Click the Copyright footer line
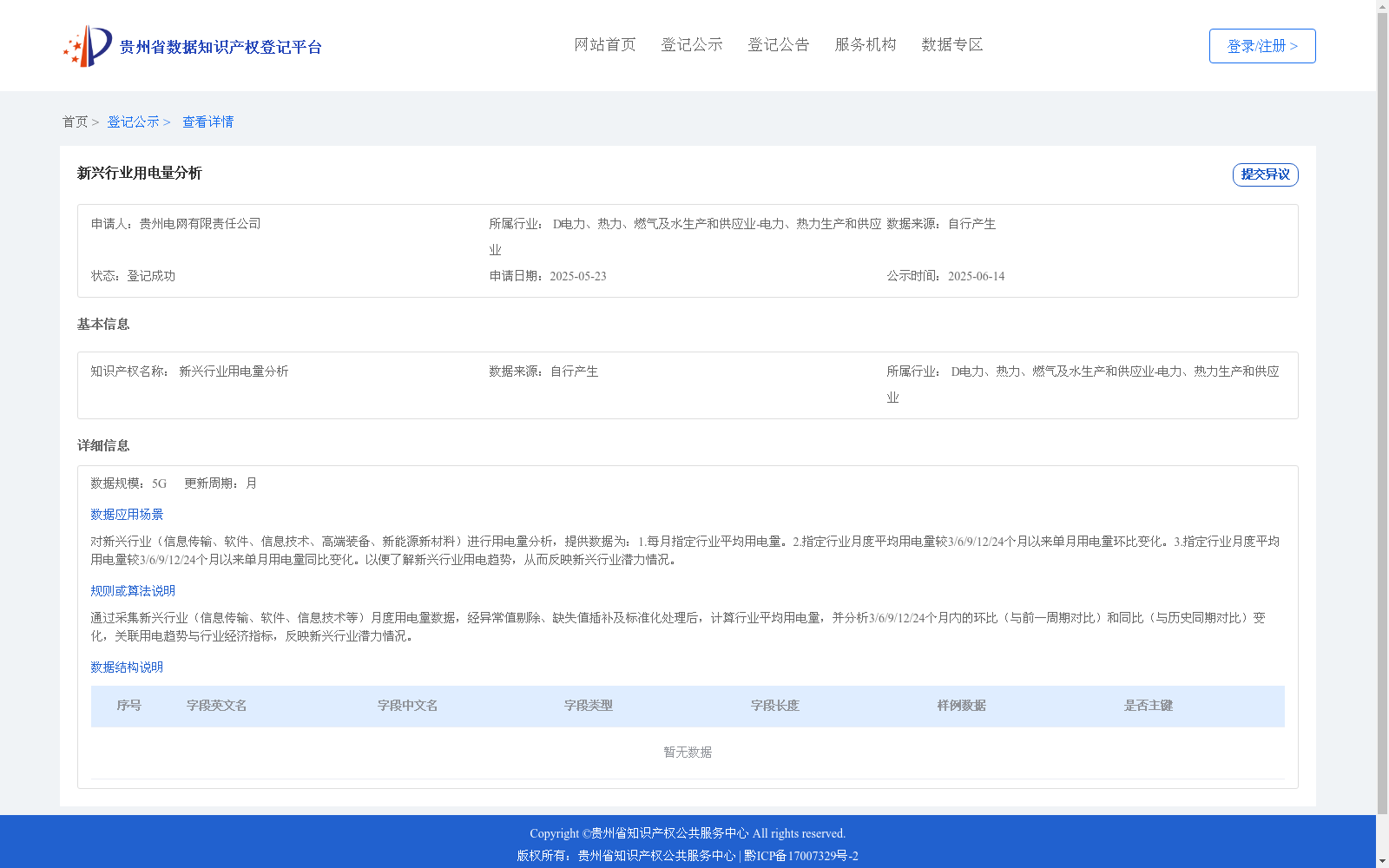This screenshot has width=1389, height=868. (x=688, y=833)
